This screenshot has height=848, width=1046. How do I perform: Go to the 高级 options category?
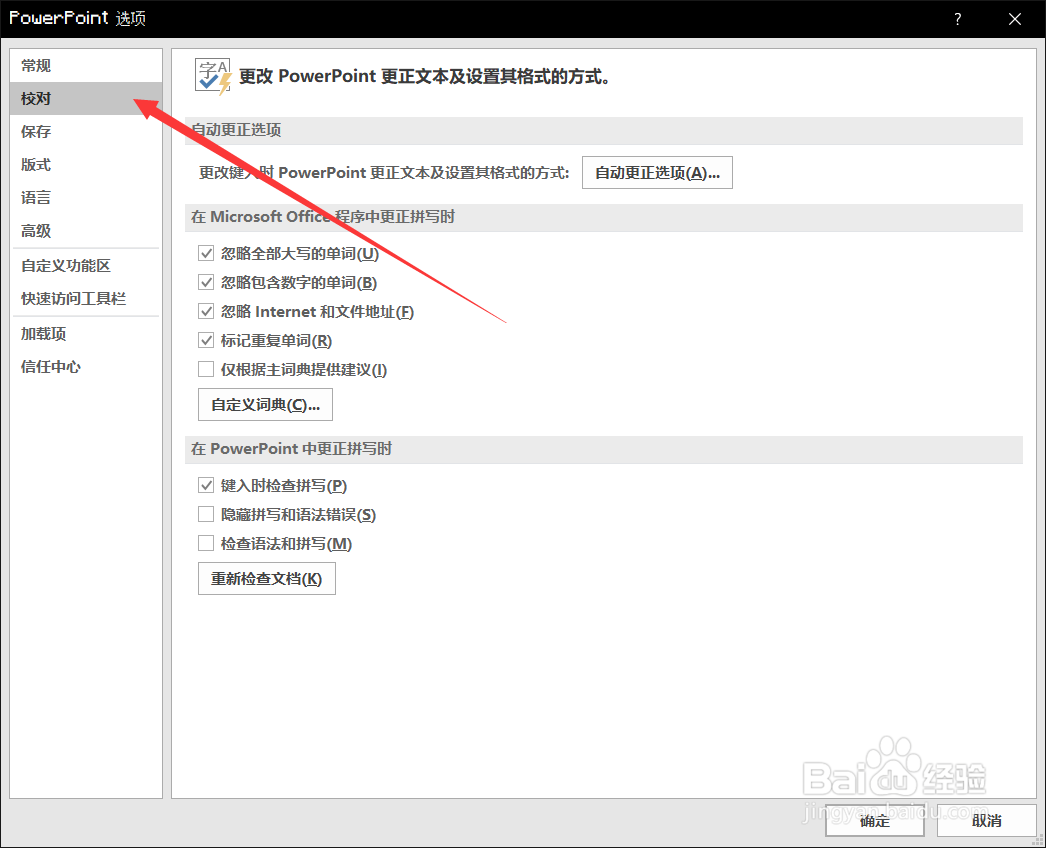pyautogui.click(x=86, y=231)
